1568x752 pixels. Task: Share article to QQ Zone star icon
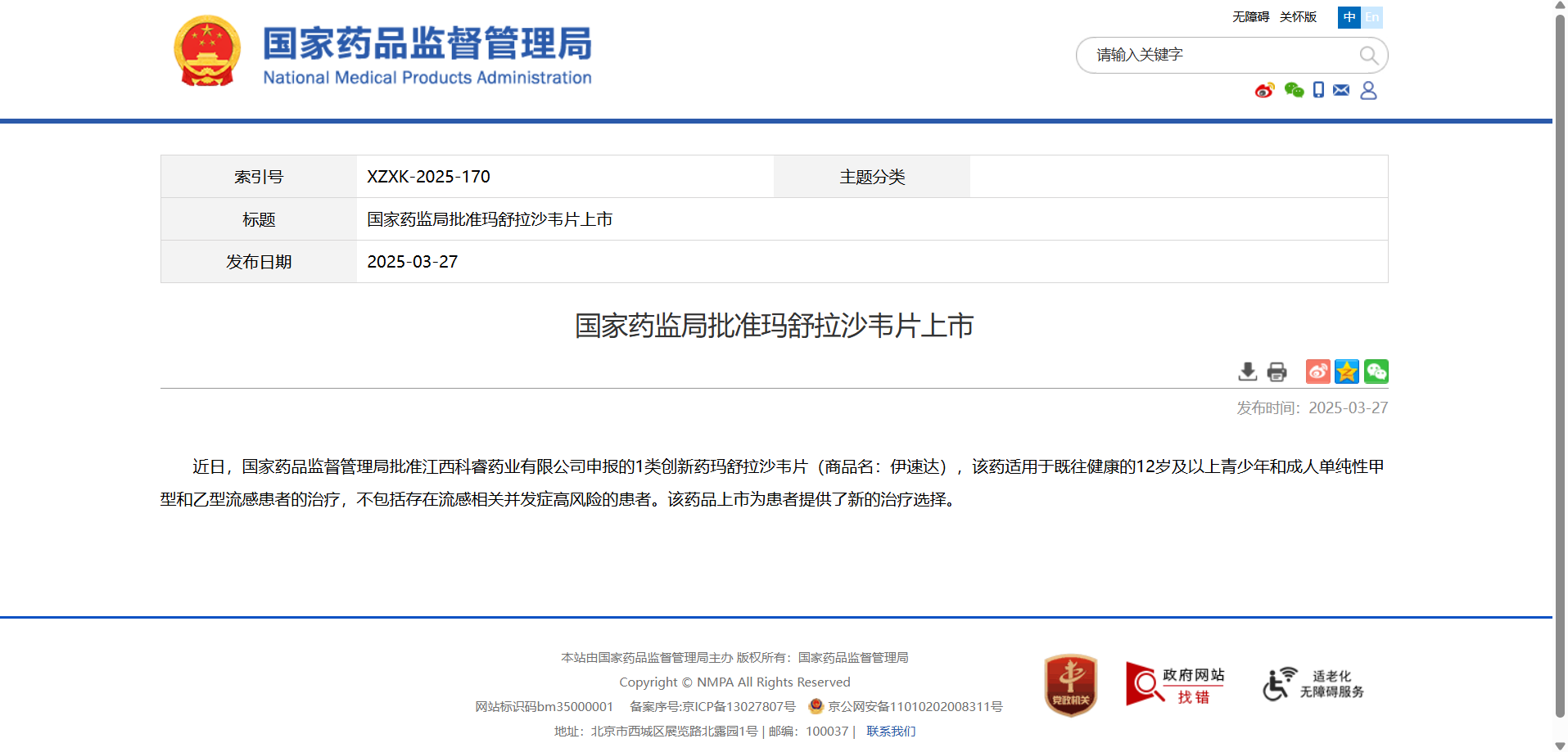[x=1347, y=371]
